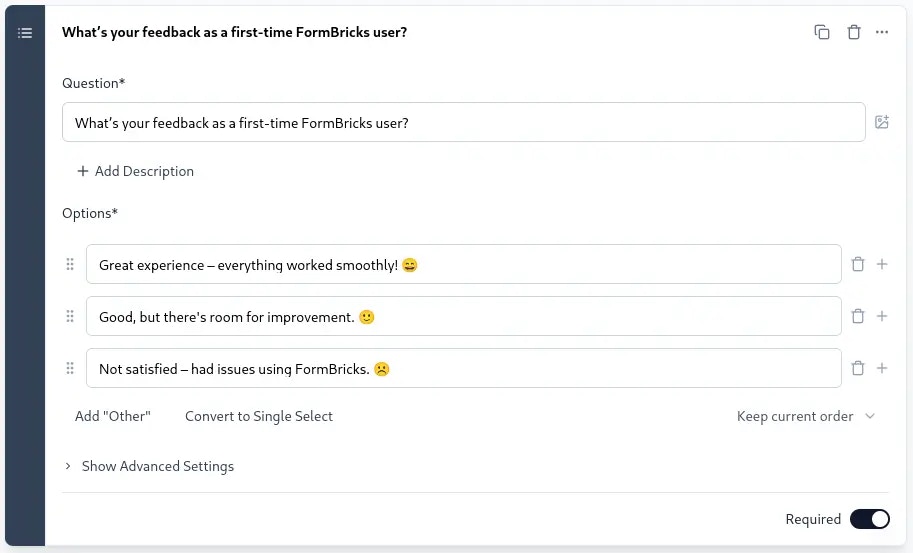Add an option below "Good, but there's room"
913x553 pixels.
coord(882,316)
